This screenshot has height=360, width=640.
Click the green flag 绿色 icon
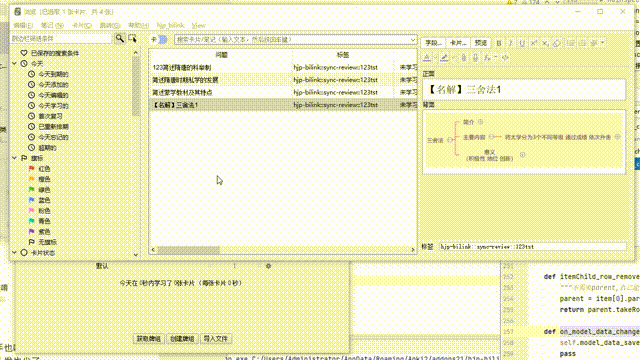[32, 190]
